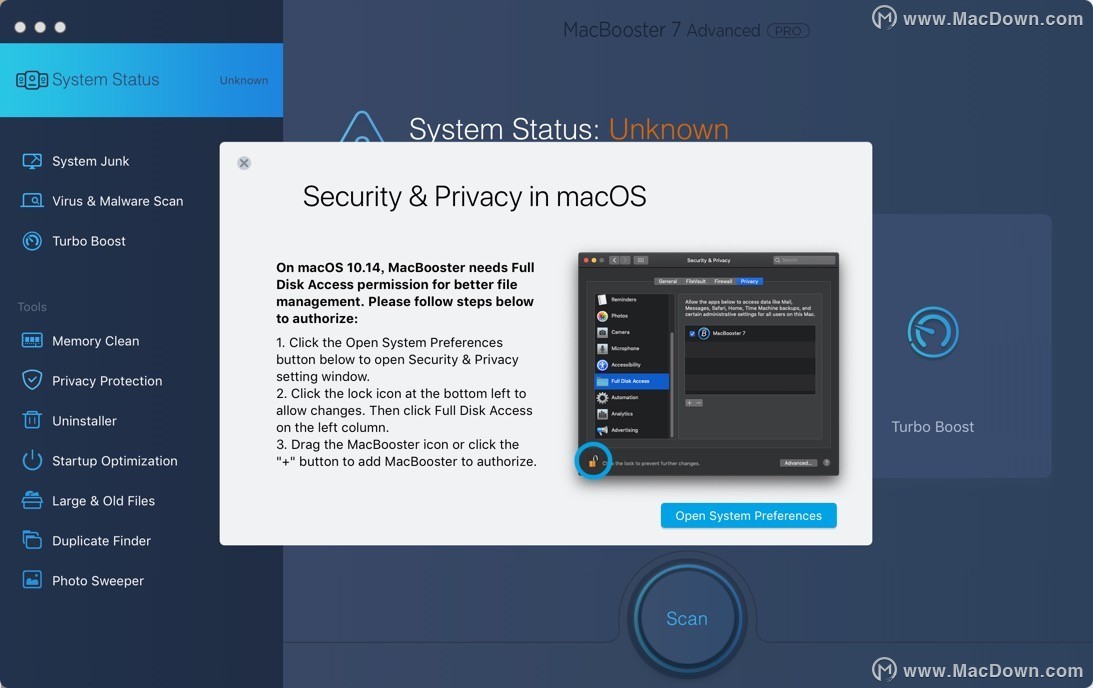Screen dimensions: 1093x688
Task: Click the circular Scan button
Action: tap(687, 618)
